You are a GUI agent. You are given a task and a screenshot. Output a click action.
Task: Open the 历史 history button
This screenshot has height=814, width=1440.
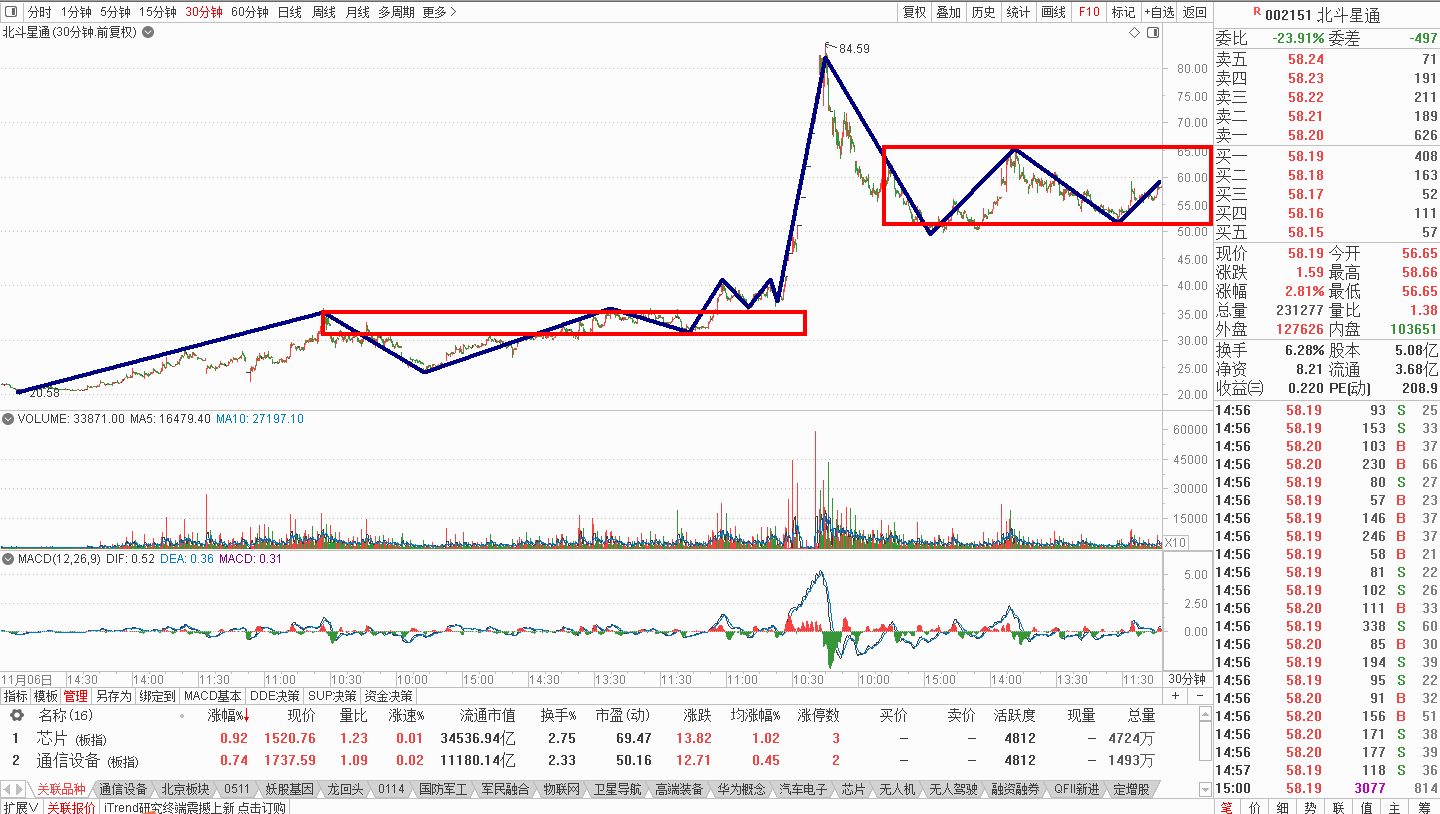coord(983,12)
